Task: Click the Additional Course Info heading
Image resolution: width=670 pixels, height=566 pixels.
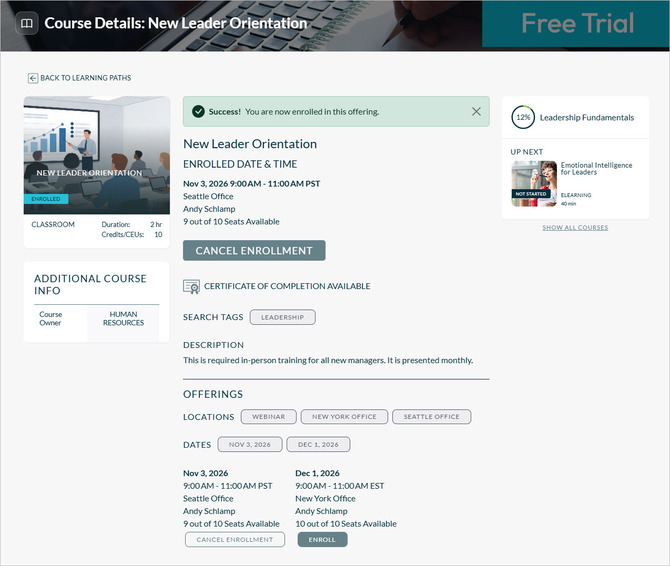Action: tap(90, 284)
